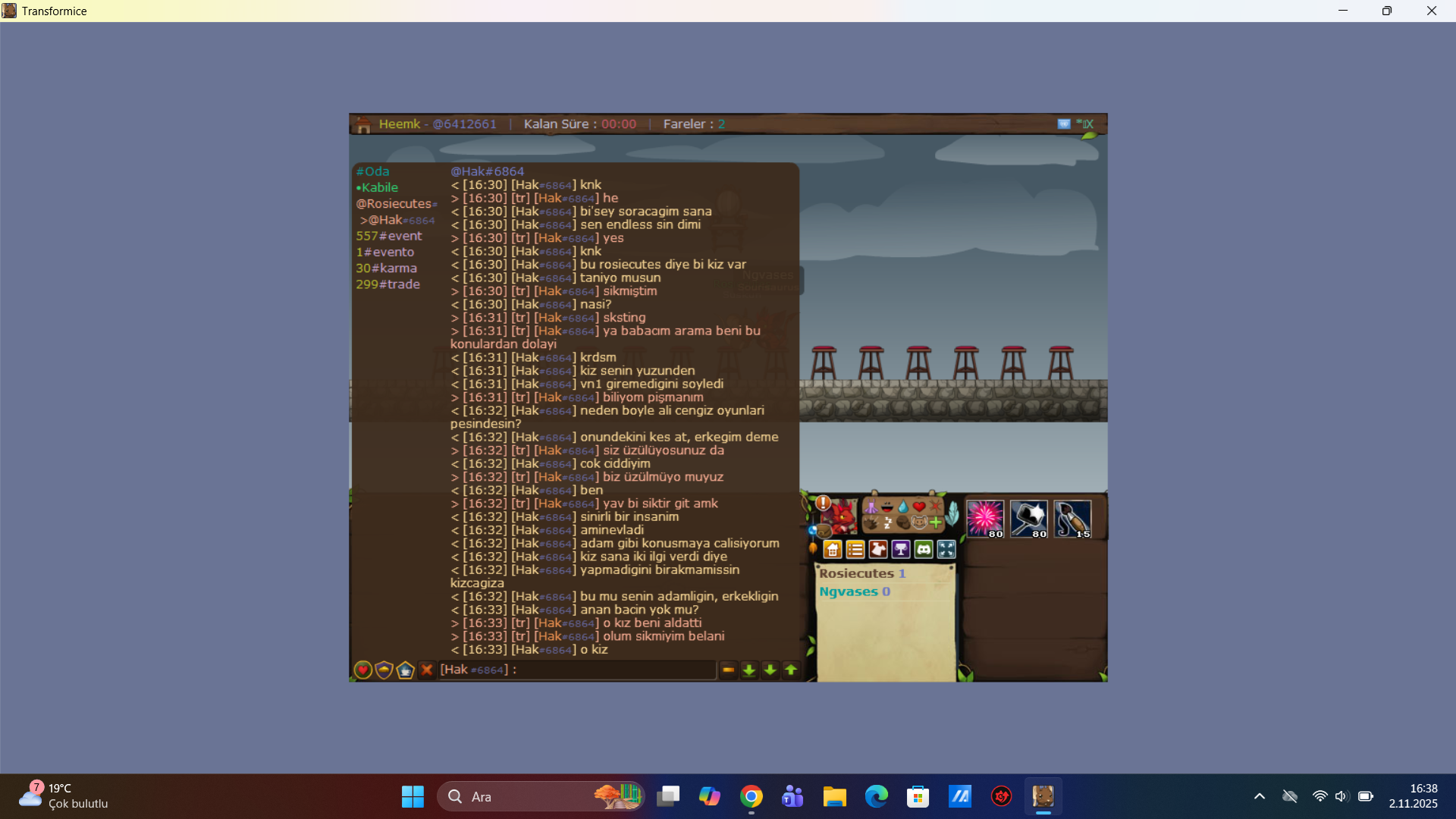Click Rosiecutes in the player scoreboard
Screen dimensions: 1456x819
856,574
